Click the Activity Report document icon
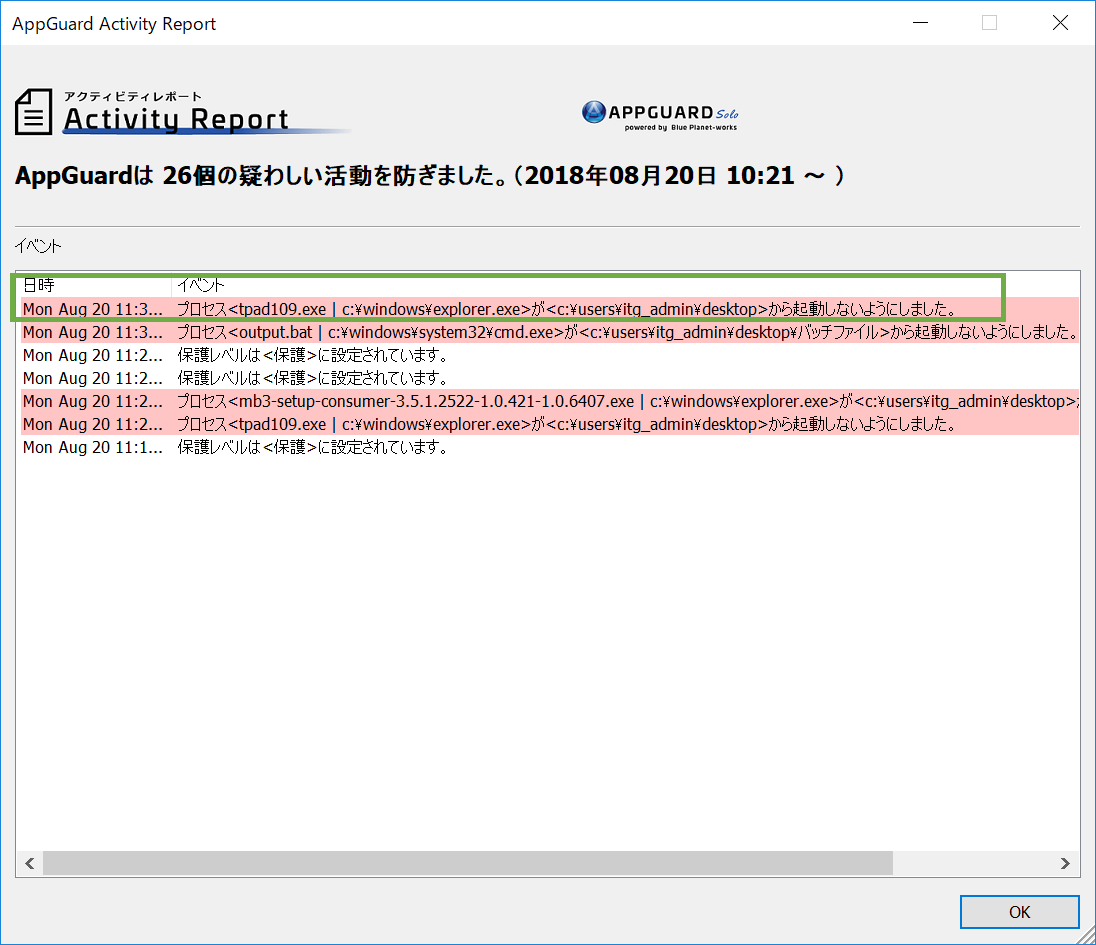 coord(33,111)
